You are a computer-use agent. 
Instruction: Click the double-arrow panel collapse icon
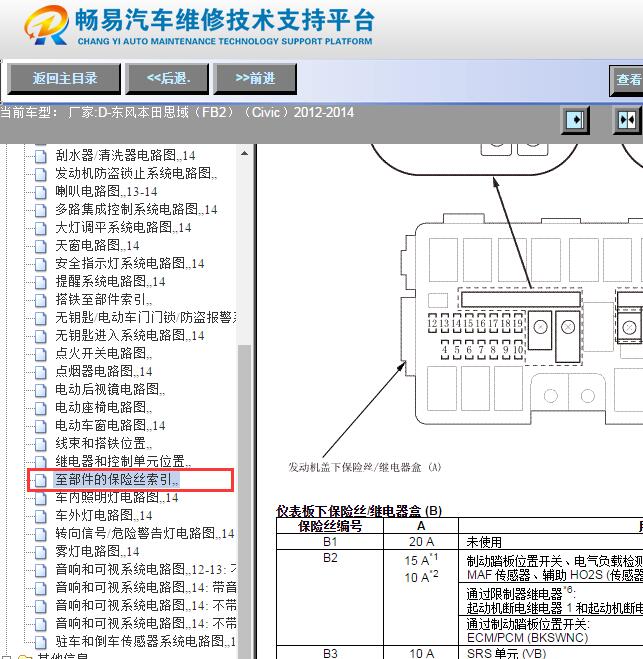tap(627, 120)
